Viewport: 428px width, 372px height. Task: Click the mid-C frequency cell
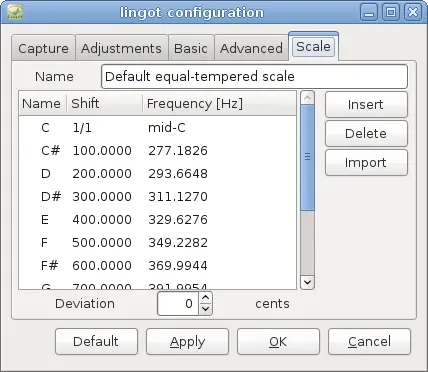pos(167,128)
